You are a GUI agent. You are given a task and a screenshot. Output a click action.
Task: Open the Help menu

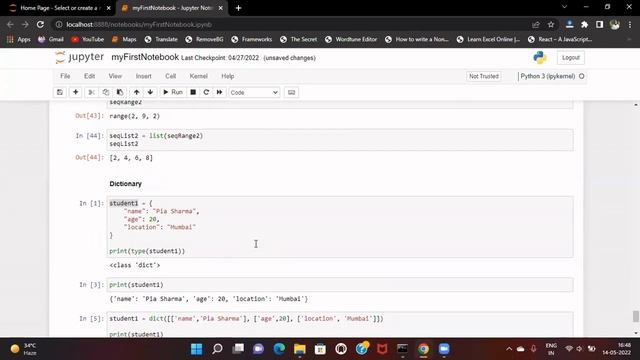coord(228,76)
